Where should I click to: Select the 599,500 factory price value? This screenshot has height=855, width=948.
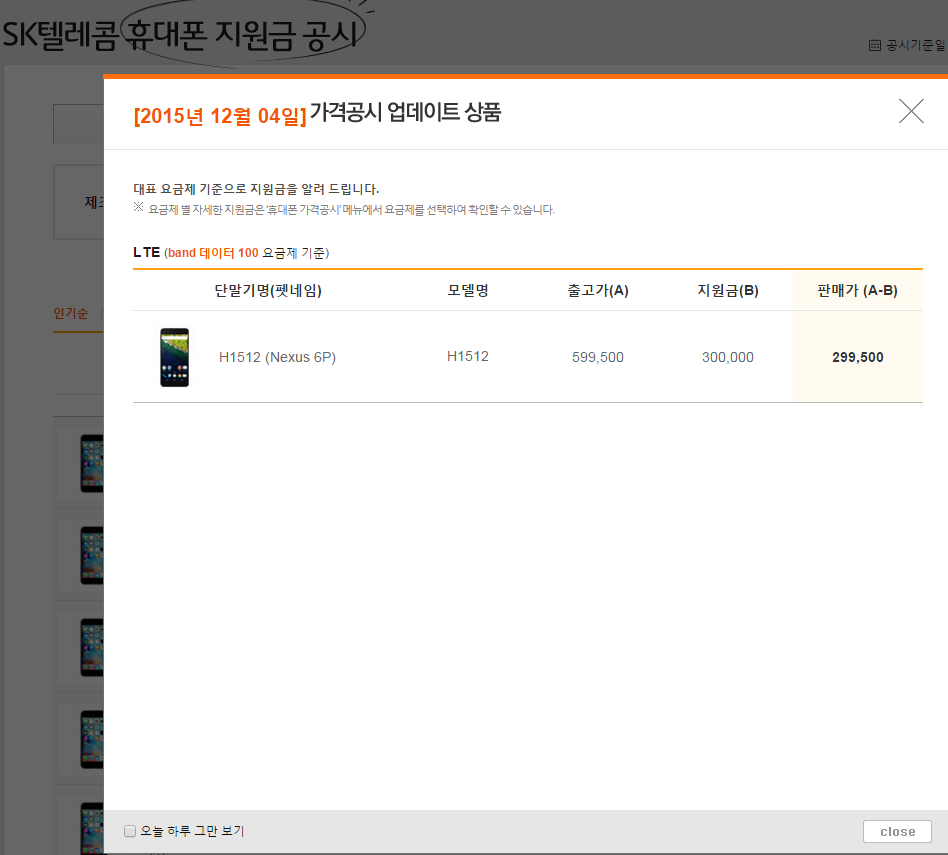pyautogui.click(x=598, y=357)
